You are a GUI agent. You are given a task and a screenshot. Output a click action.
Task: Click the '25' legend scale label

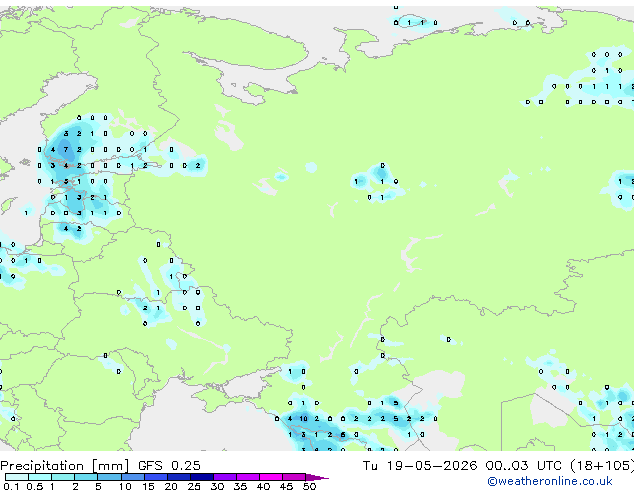(x=194, y=486)
